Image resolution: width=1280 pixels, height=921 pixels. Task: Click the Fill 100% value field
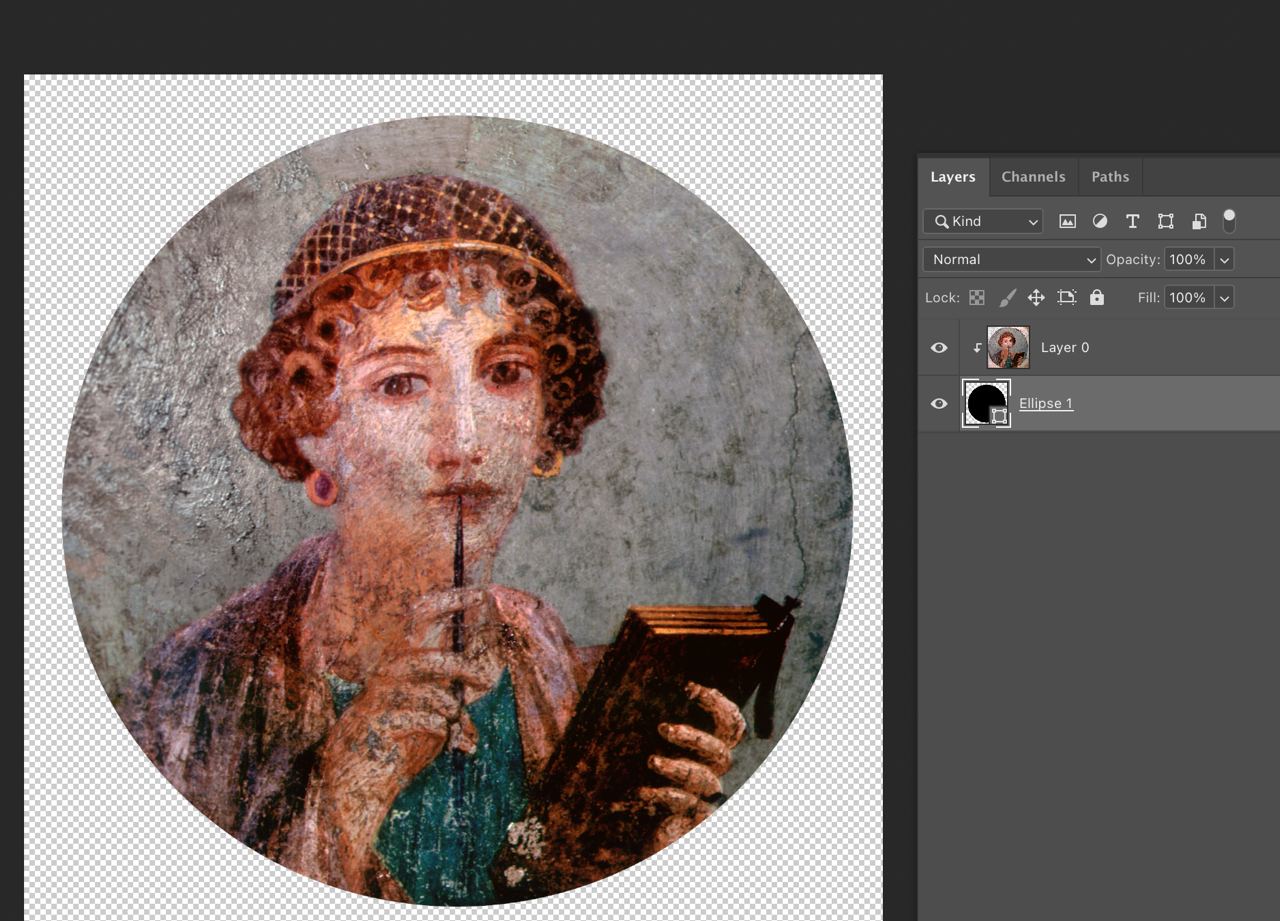pos(1188,297)
